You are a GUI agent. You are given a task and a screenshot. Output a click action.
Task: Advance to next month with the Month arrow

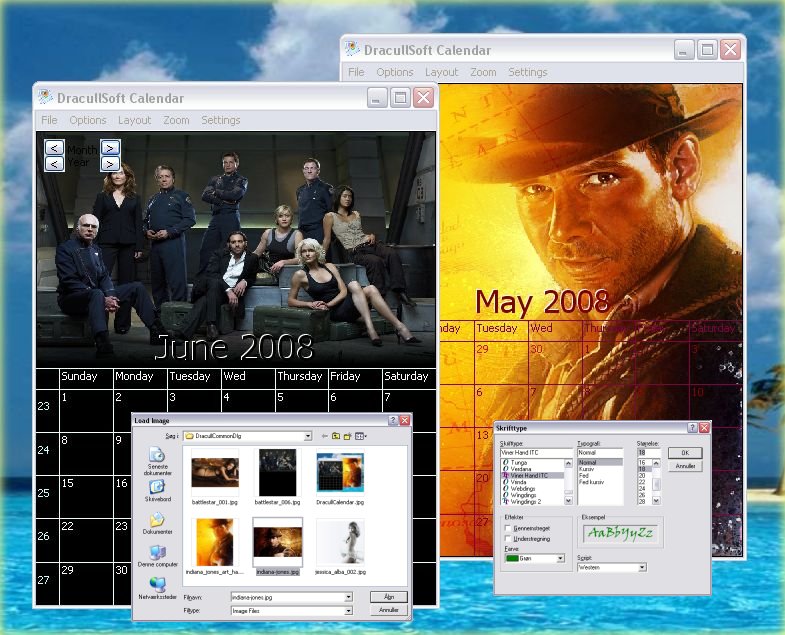[x=110, y=148]
